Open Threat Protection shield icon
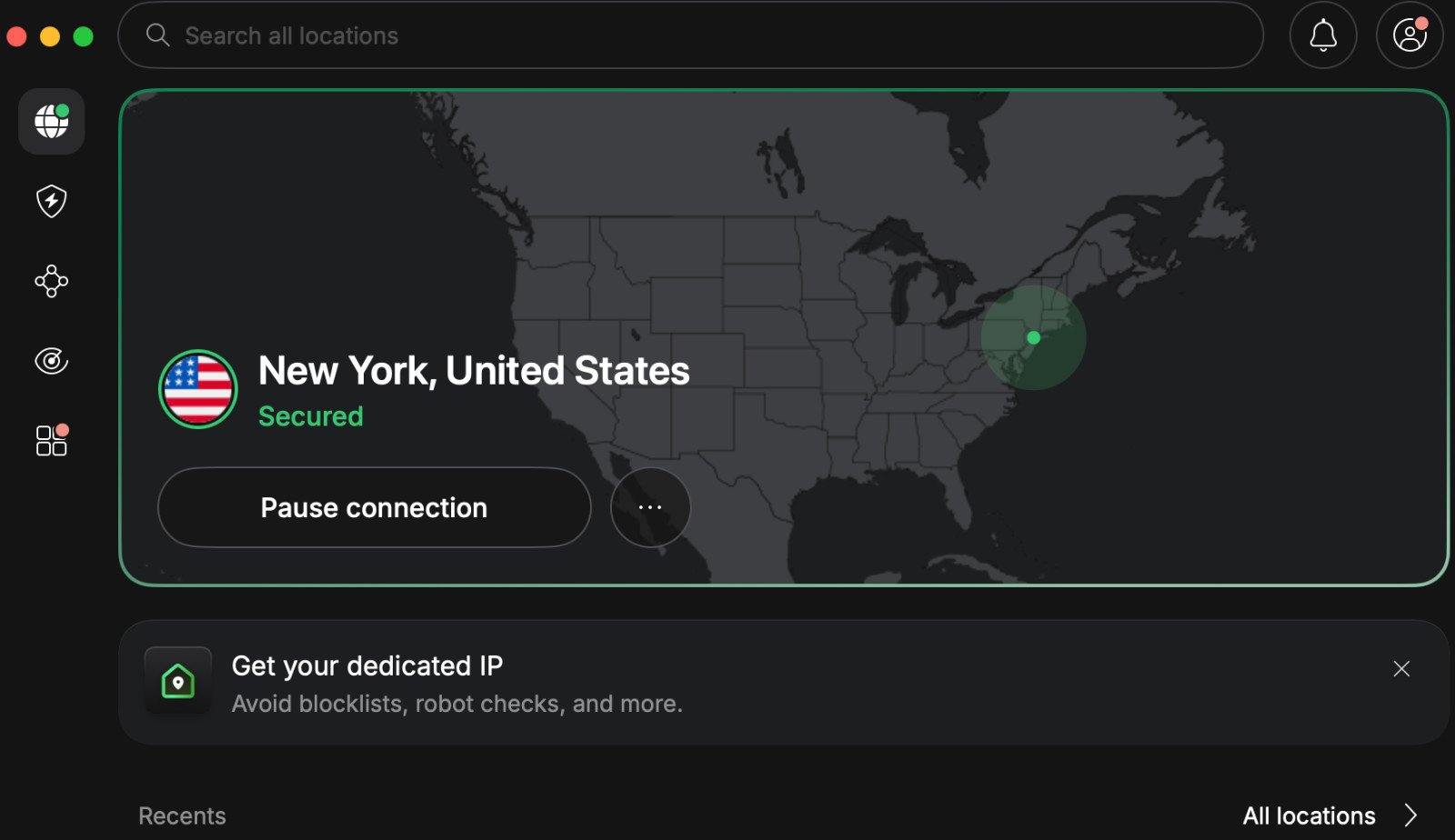 (52, 201)
